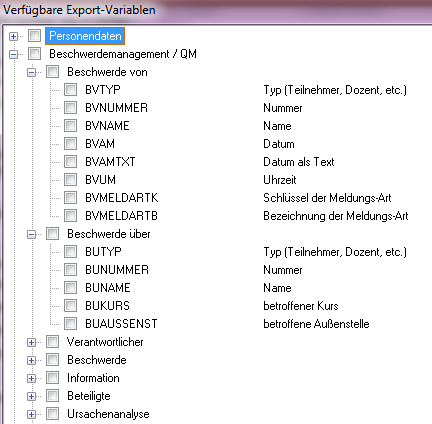Expand the Beschwerde node
This screenshot has width=432, height=424.
coord(31,360)
